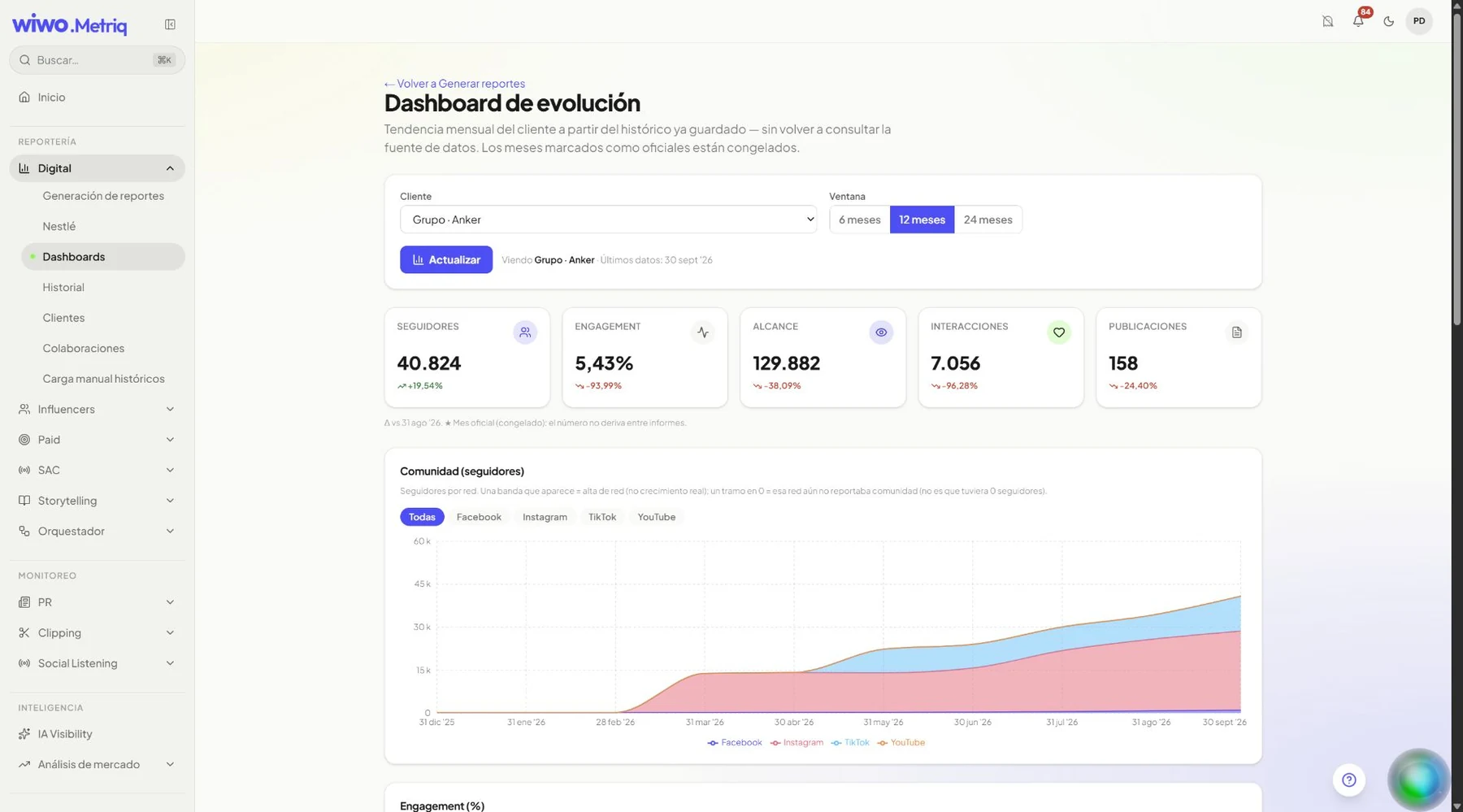Image resolution: width=1463 pixels, height=812 pixels.
Task: Select the 6 meses window
Action: point(859,219)
